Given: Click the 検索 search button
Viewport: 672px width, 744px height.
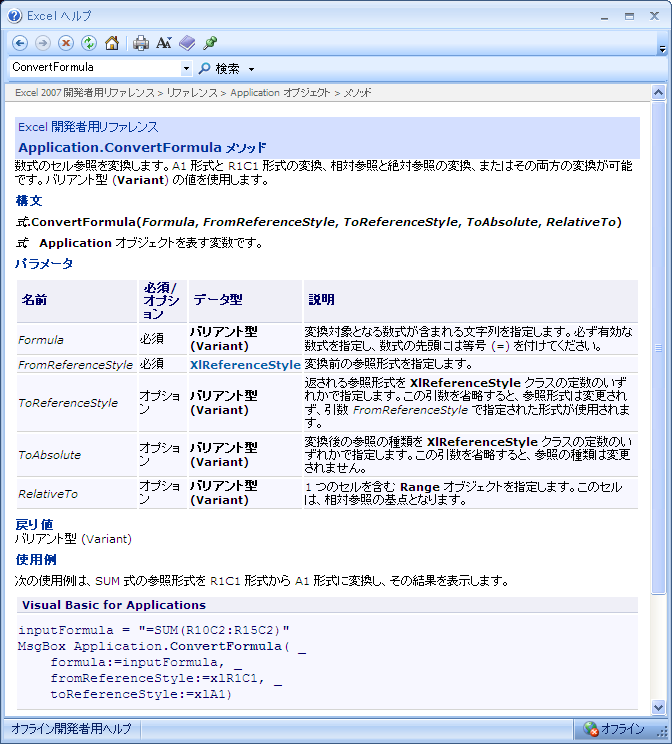Looking at the screenshot, I should [x=219, y=69].
